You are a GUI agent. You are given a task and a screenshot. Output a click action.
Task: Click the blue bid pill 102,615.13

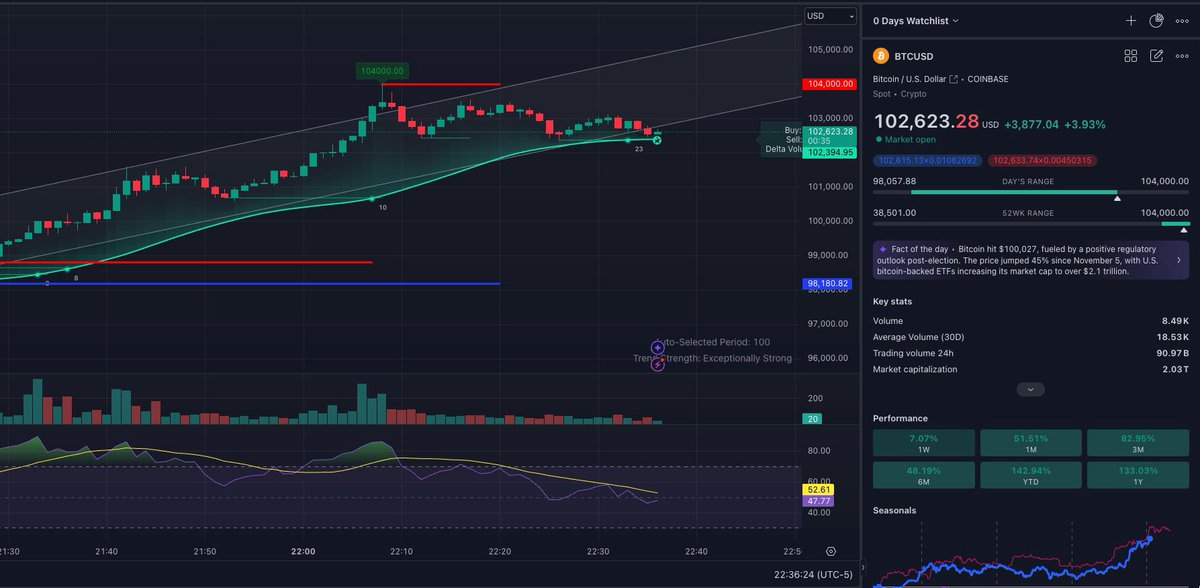coord(927,160)
